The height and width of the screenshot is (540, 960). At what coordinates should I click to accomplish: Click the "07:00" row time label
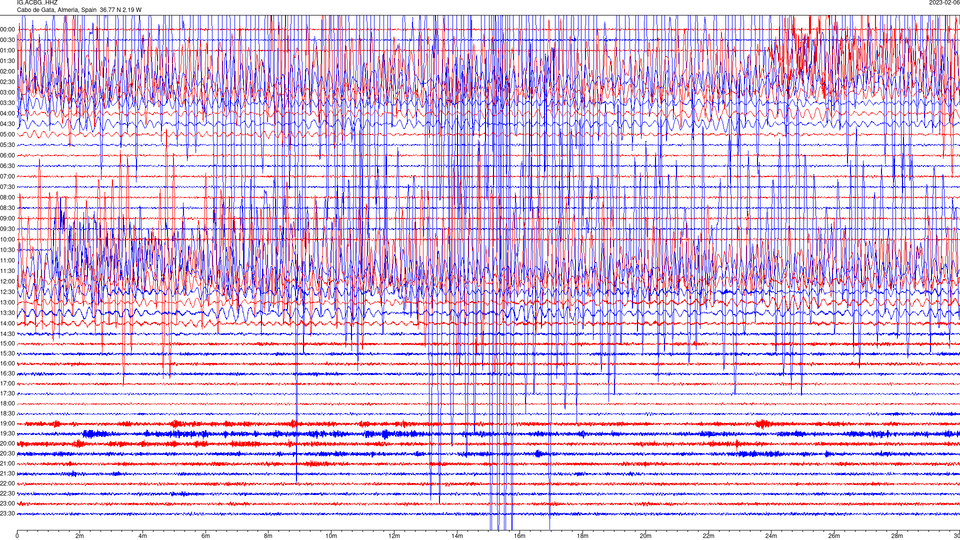point(7,176)
